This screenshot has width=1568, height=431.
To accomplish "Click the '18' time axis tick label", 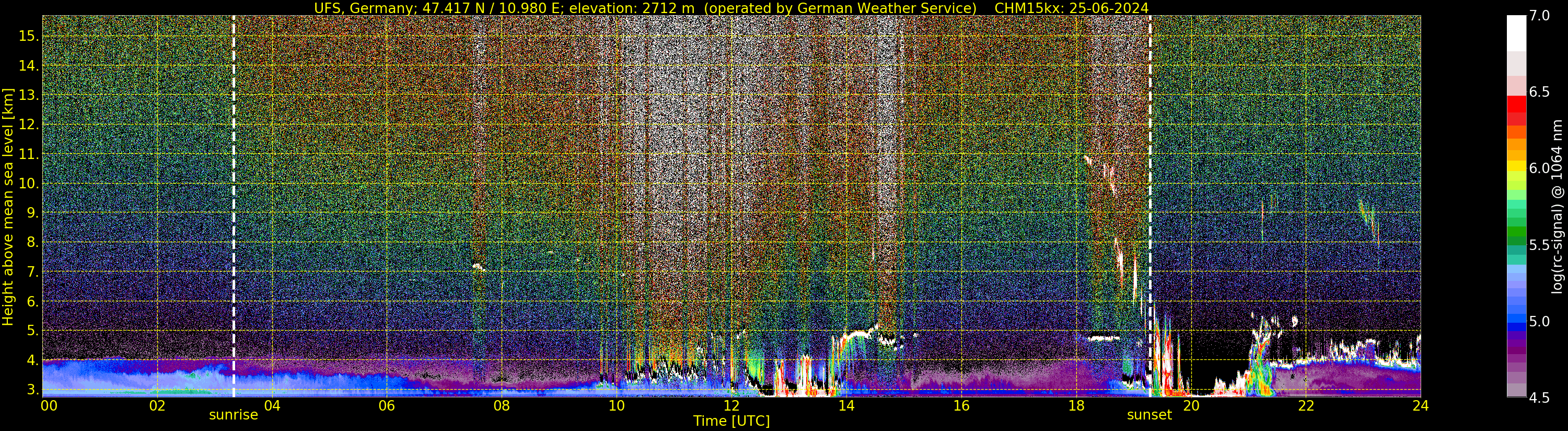I will pyautogui.click(x=1076, y=406).
